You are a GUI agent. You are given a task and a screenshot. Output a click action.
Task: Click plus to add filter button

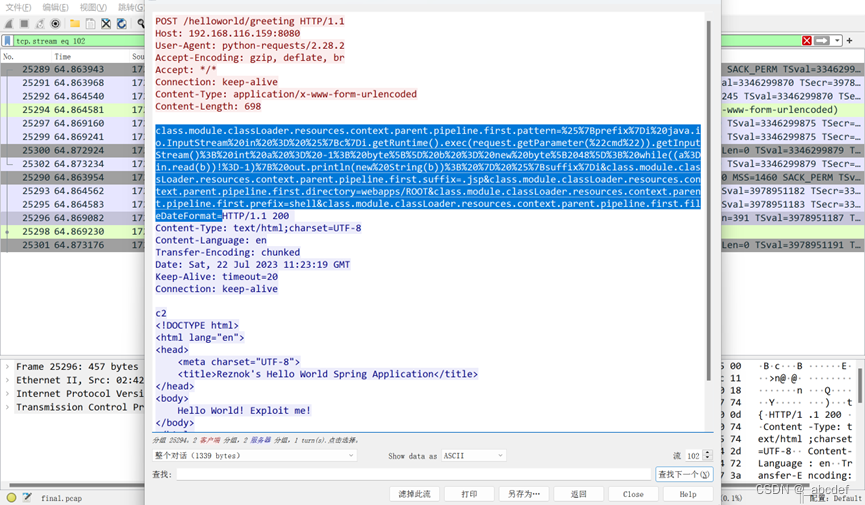pos(850,40)
